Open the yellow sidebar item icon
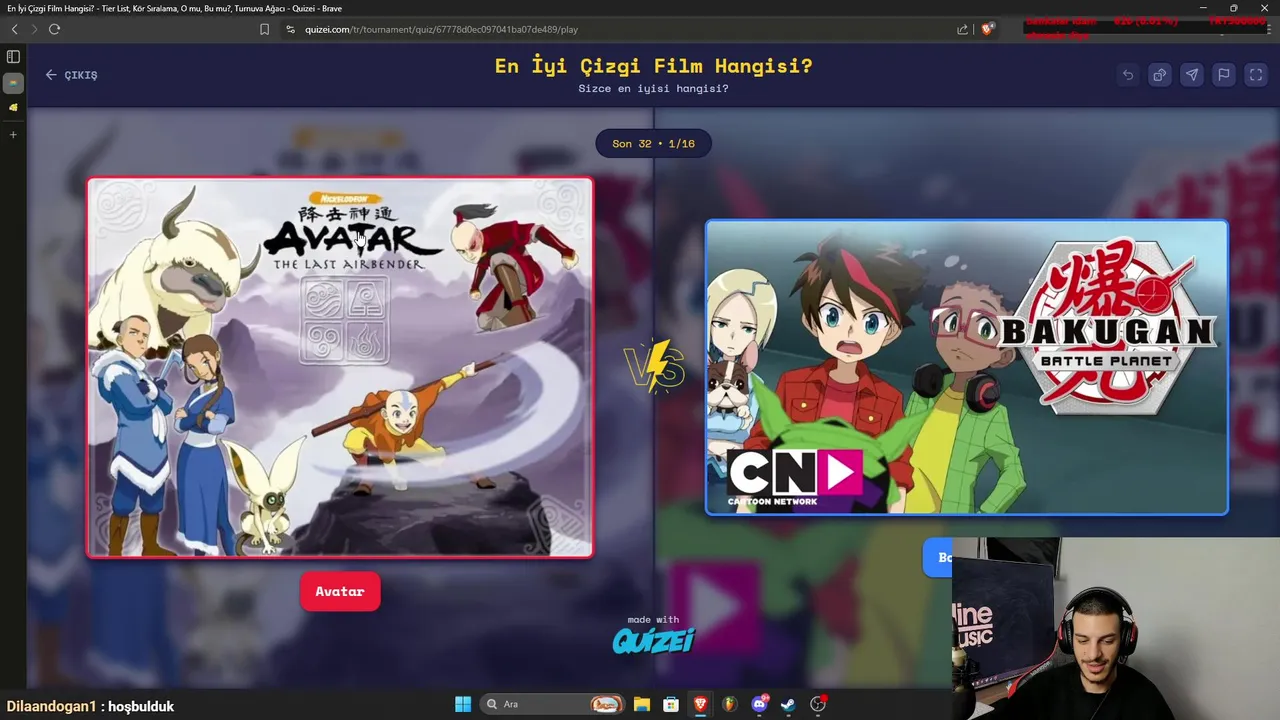The width and height of the screenshot is (1280, 720). tap(13, 107)
